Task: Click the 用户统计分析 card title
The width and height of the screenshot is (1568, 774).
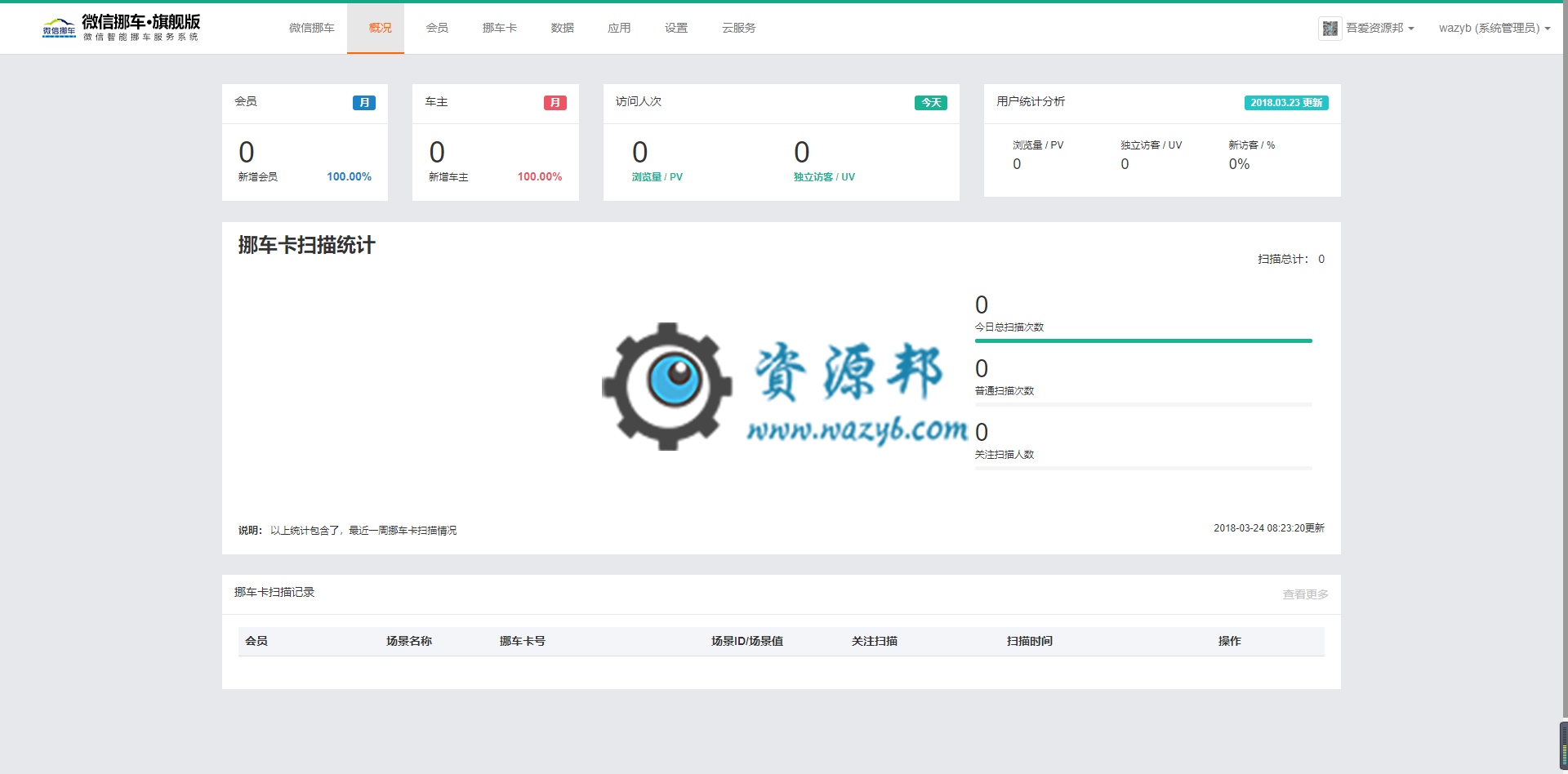Action: tap(1031, 102)
